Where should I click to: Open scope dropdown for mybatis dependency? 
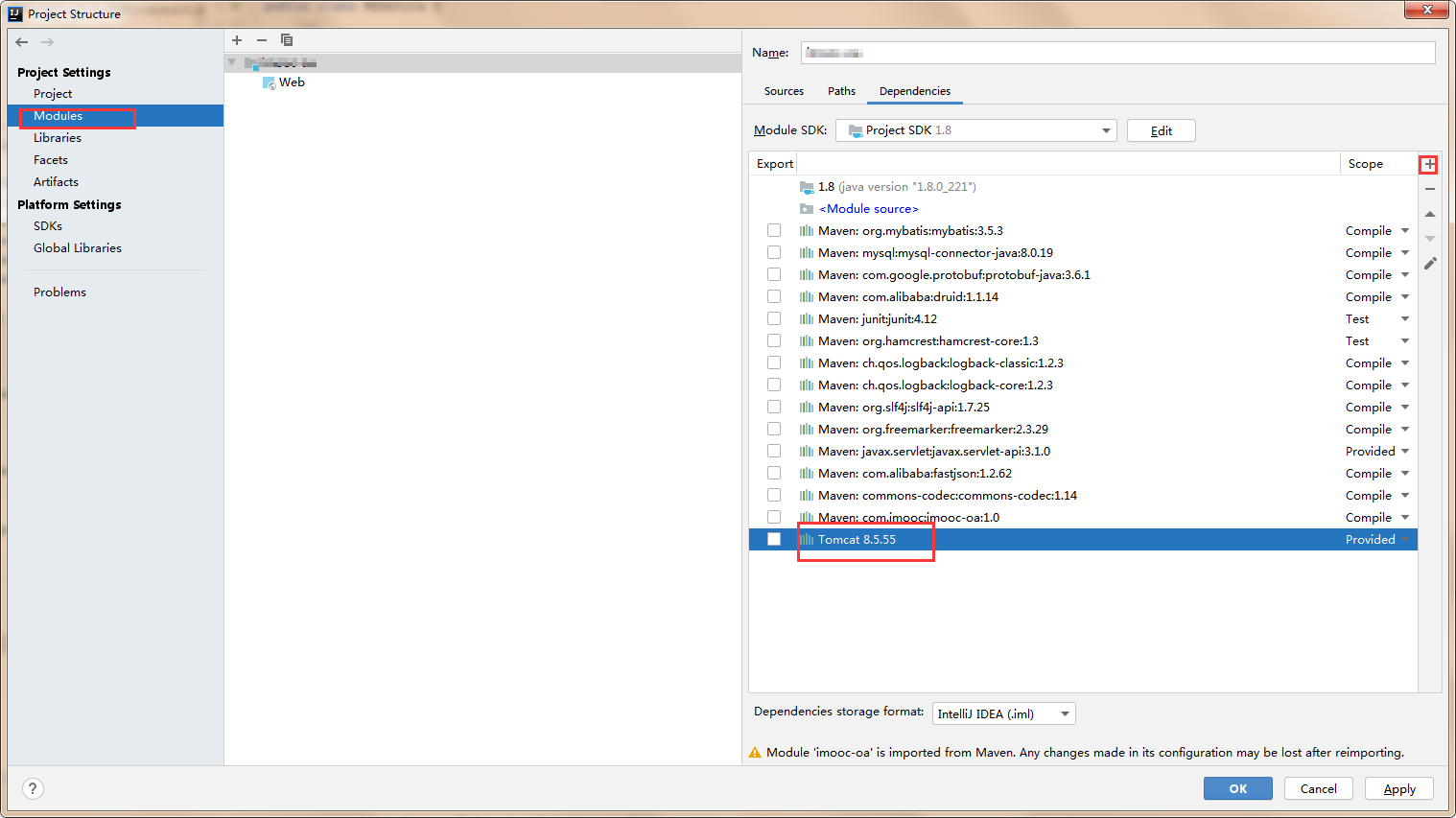click(x=1405, y=231)
